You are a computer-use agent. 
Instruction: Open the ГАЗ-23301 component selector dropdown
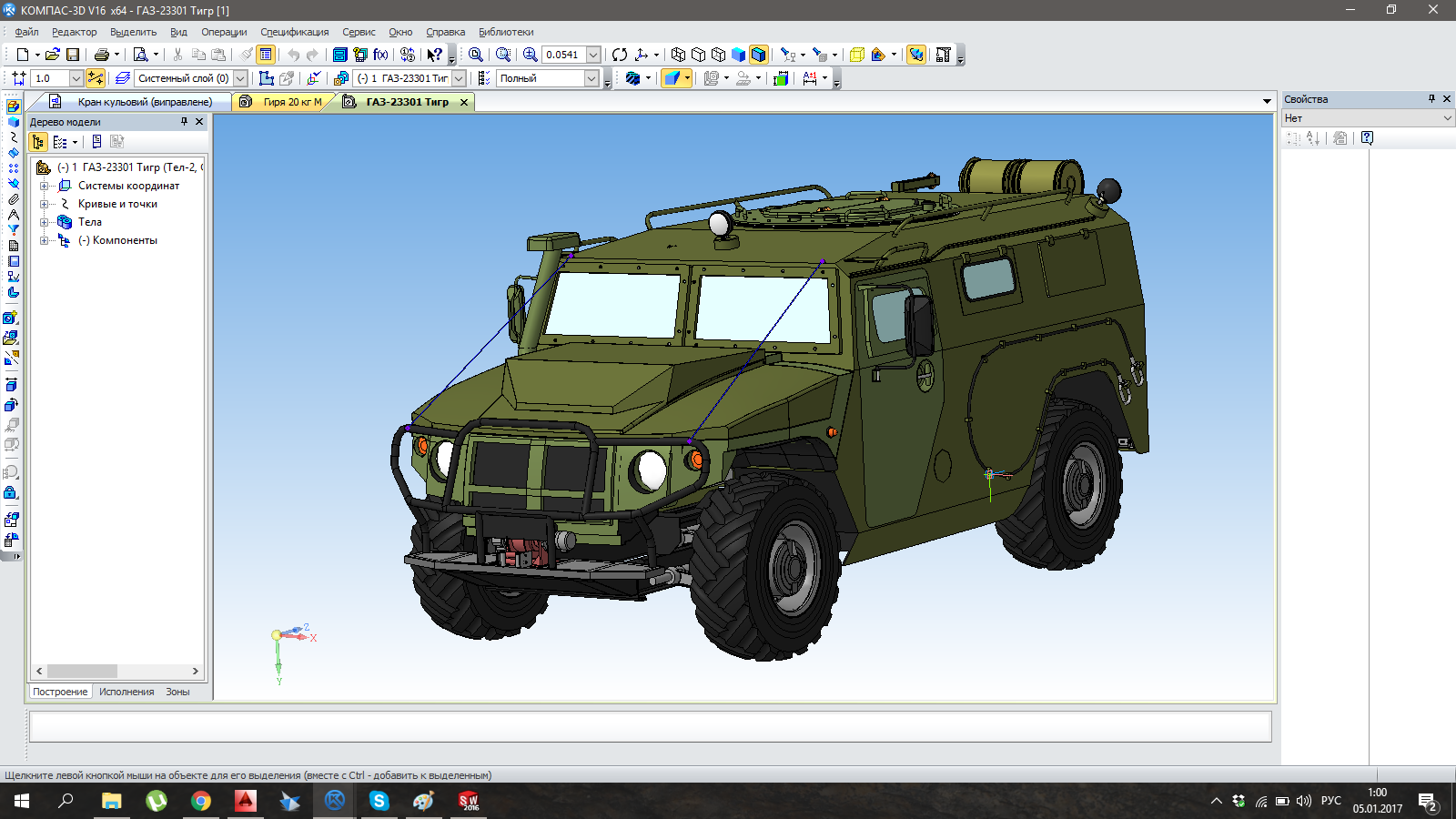tap(459, 78)
